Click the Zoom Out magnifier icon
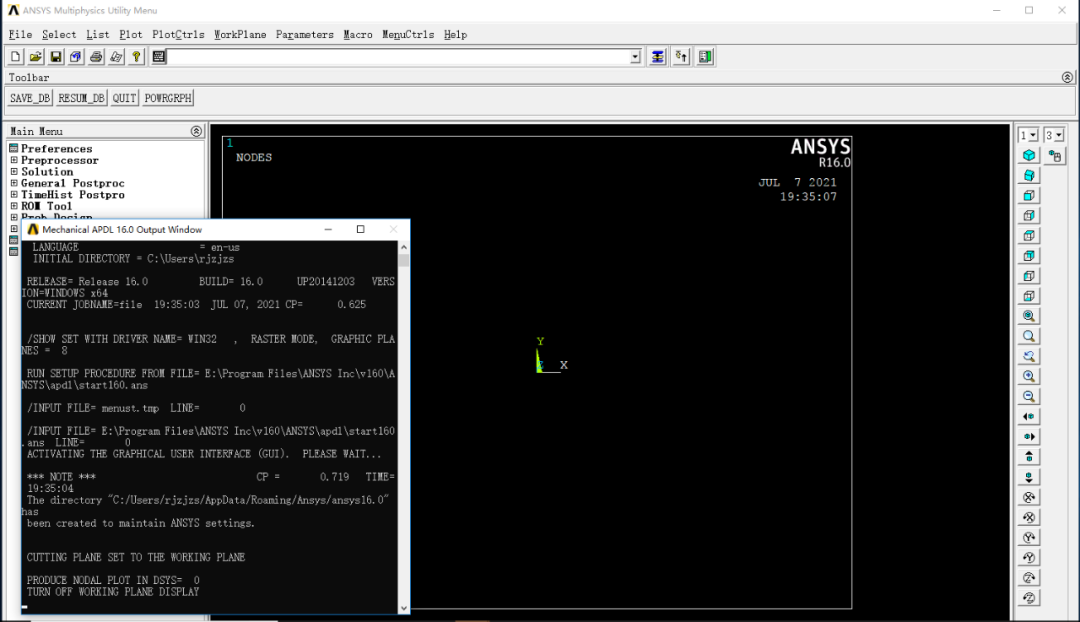 pyautogui.click(x=1029, y=397)
